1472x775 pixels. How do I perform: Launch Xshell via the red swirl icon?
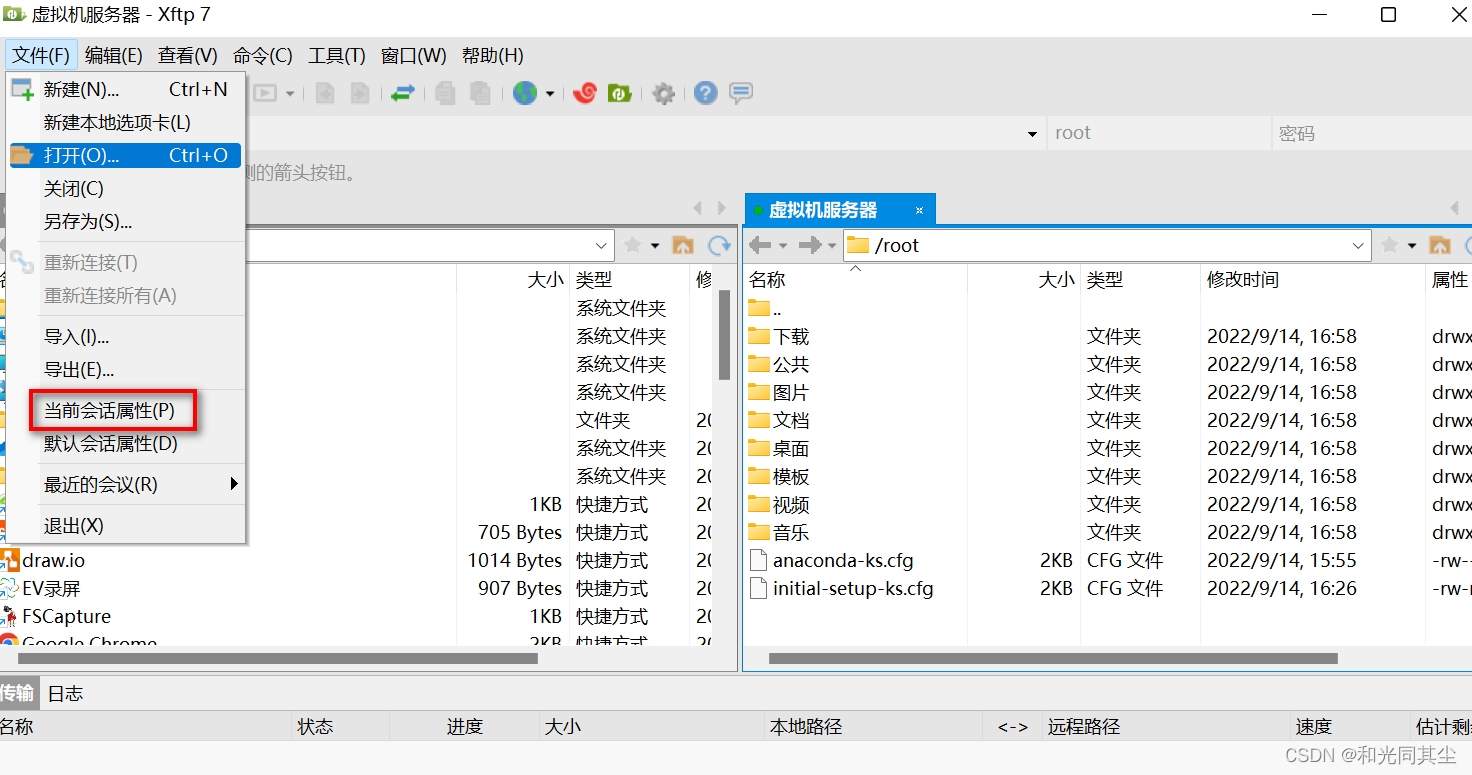click(585, 93)
